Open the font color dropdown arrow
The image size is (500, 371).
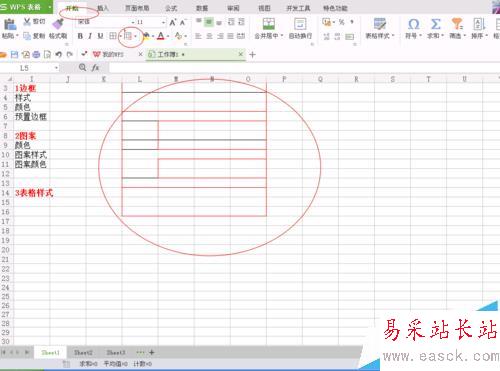click(168, 36)
